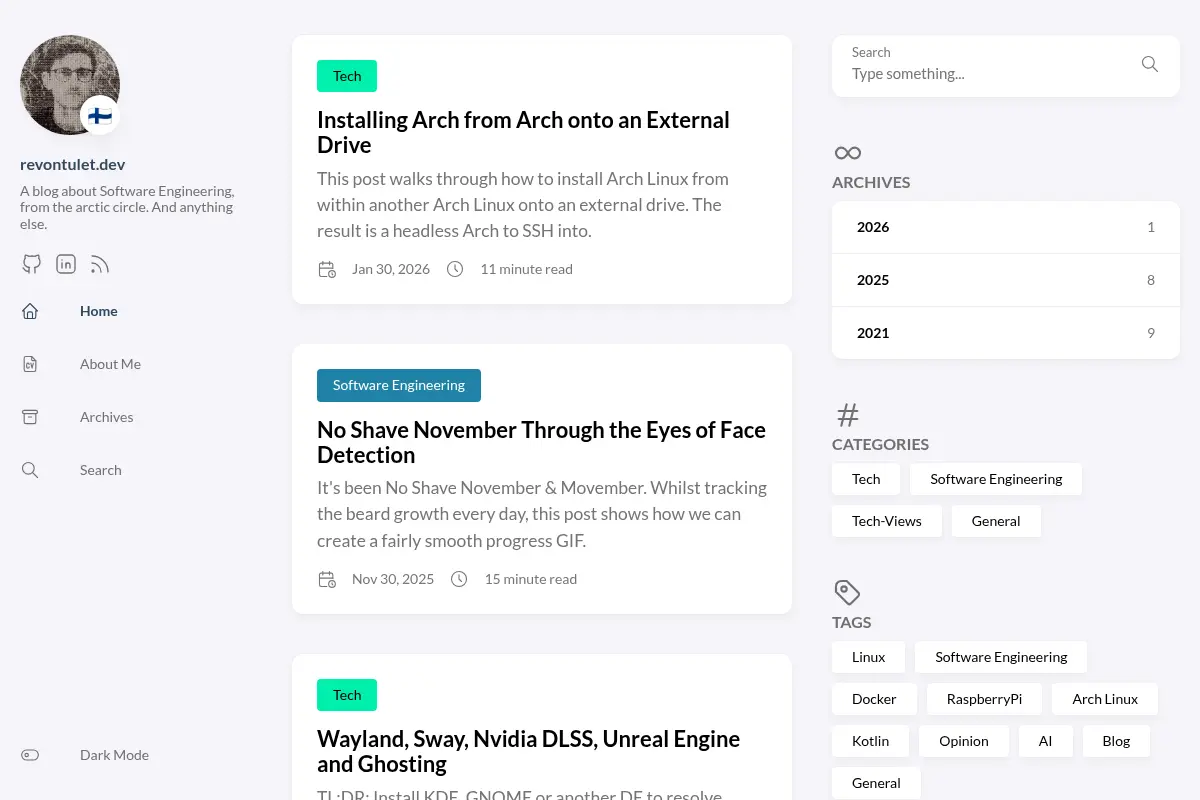Viewport: 1200px width, 800px height.
Task: Select the Opinion tag
Action: click(x=964, y=741)
